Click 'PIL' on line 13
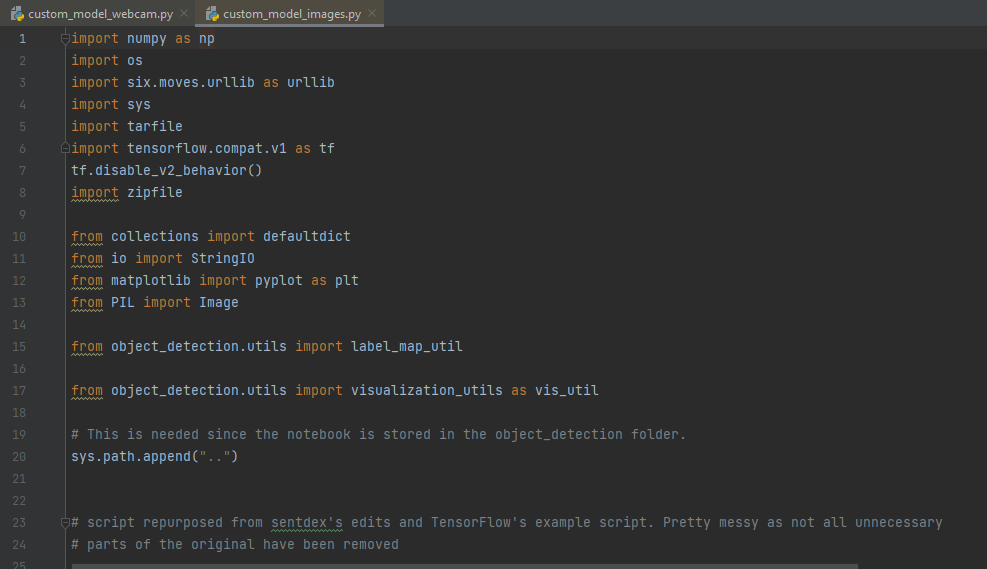This screenshot has height=569, width=987. point(123,303)
